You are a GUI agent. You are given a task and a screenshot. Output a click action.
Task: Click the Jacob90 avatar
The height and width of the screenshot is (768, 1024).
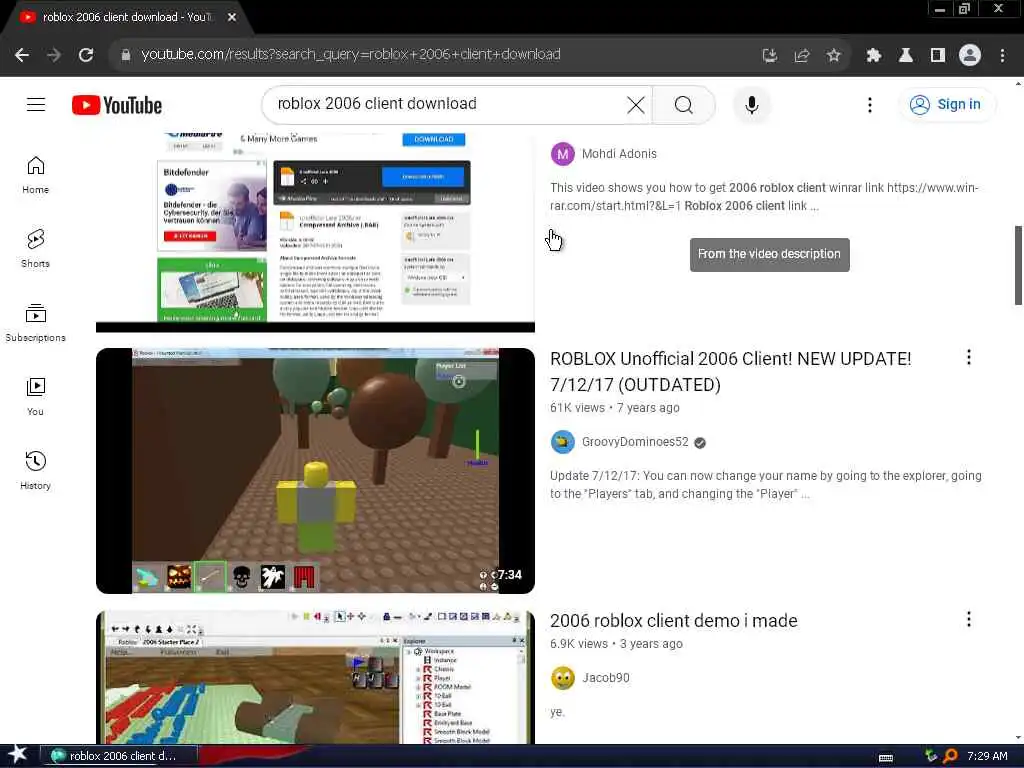(x=562, y=678)
